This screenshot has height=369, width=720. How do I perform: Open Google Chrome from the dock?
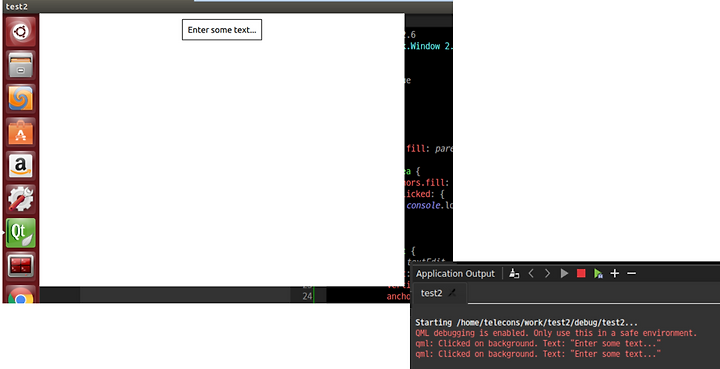pyautogui.click(x=20, y=295)
